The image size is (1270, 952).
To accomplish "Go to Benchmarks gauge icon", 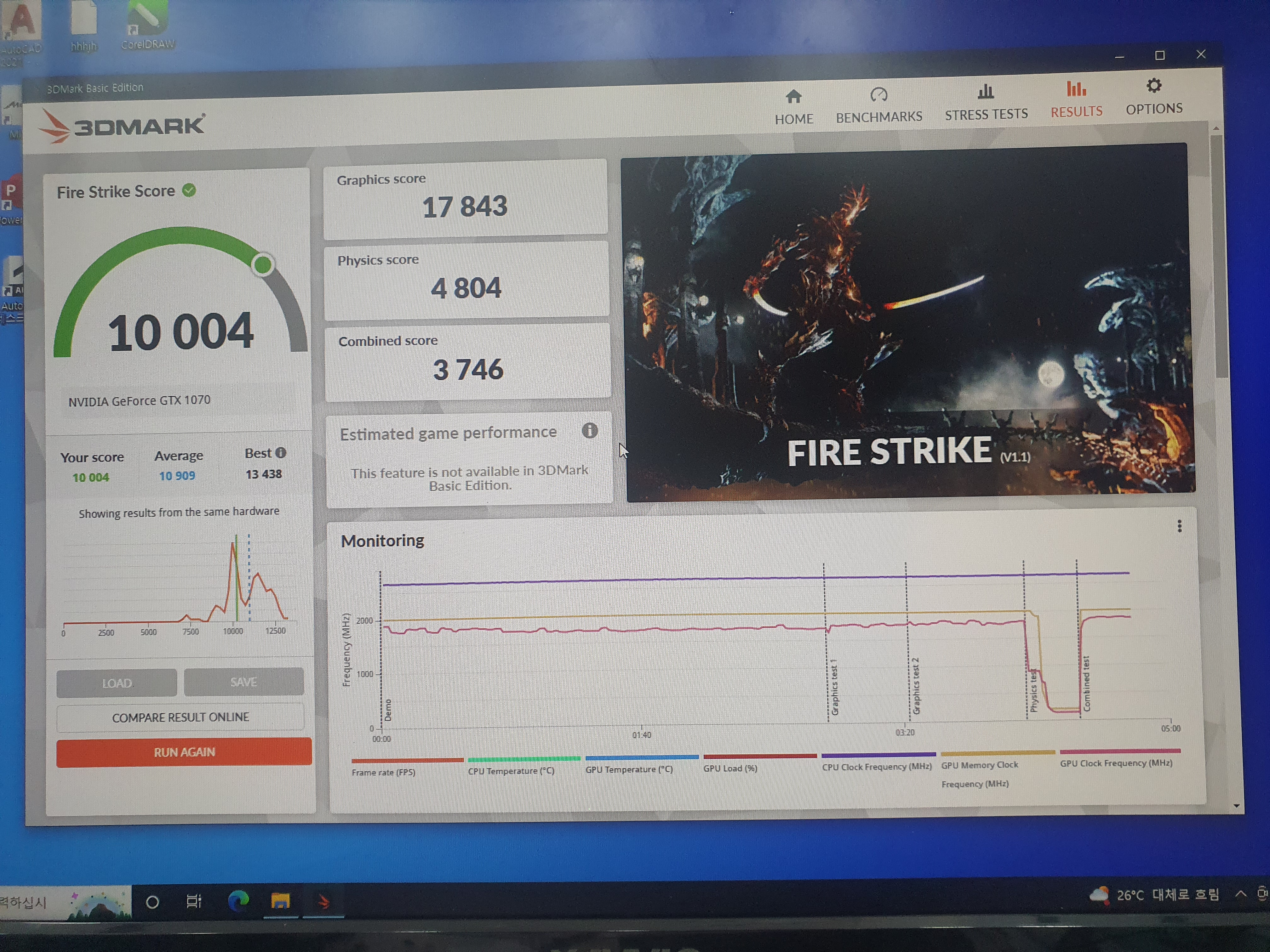I will click(x=878, y=95).
